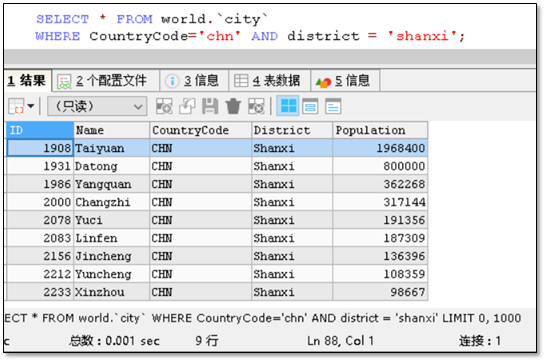This screenshot has width=546, height=362.
Task: Click the colored shapes icon on 5 信息 tab
Action: [323, 82]
